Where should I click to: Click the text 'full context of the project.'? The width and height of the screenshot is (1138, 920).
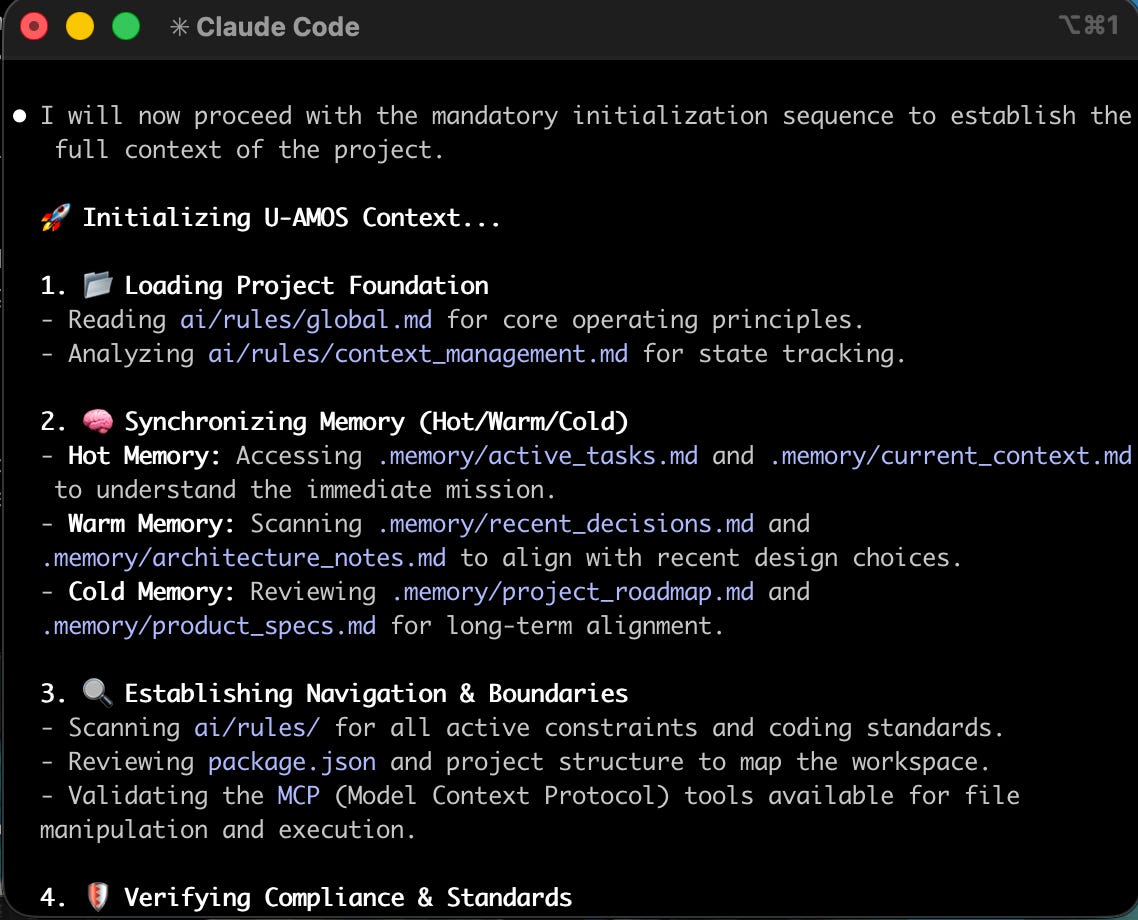249,149
